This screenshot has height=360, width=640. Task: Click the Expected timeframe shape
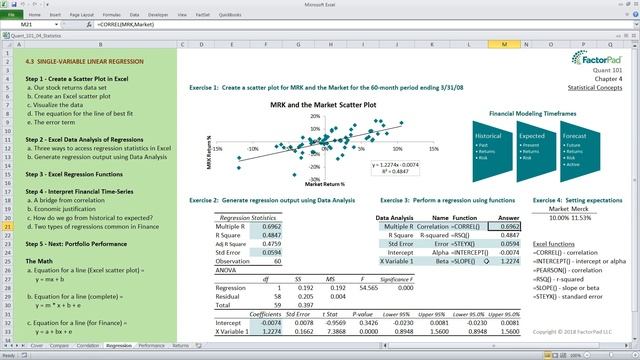[536, 151]
